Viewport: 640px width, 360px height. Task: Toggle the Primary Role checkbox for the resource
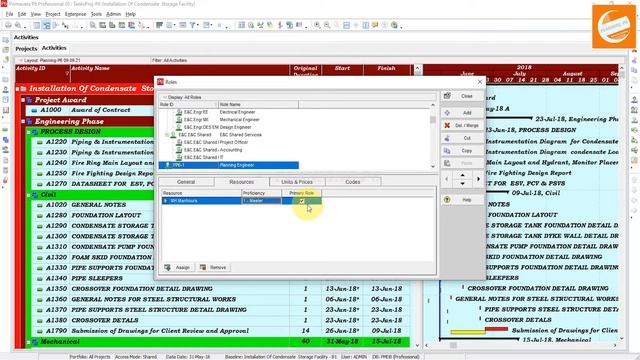tap(302, 201)
